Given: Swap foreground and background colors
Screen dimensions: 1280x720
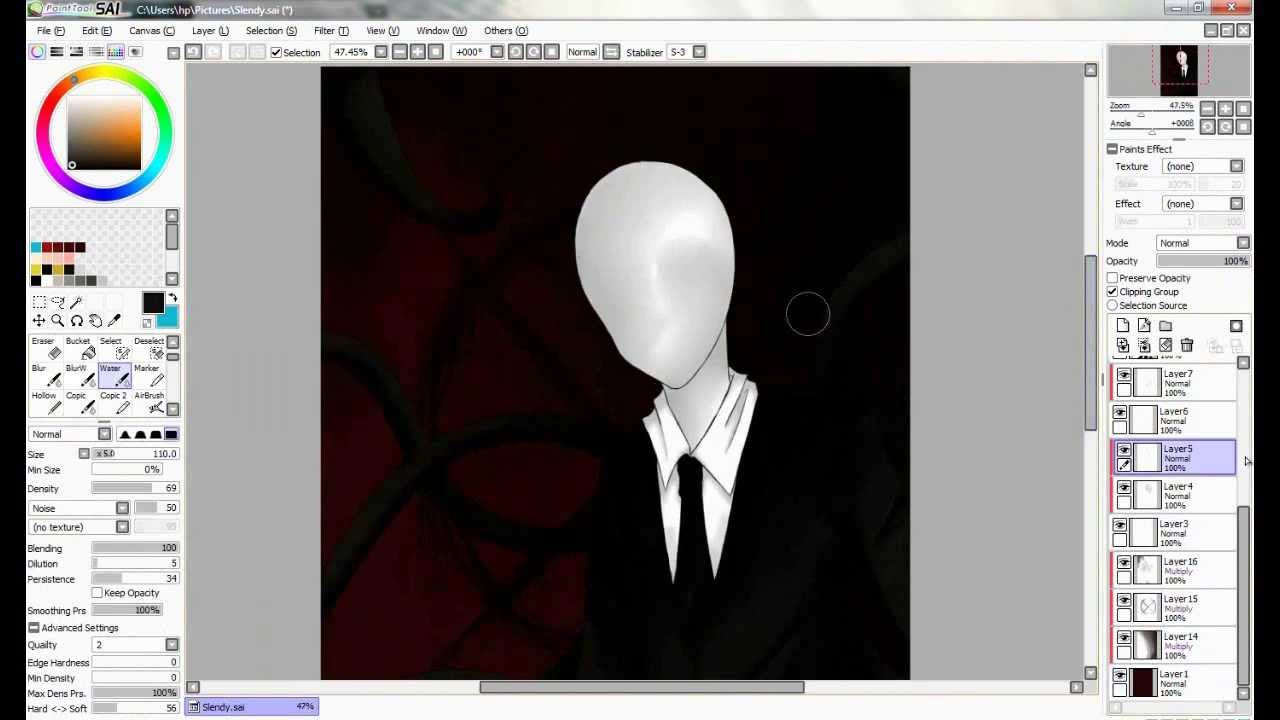Looking at the screenshot, I should 172,299.
